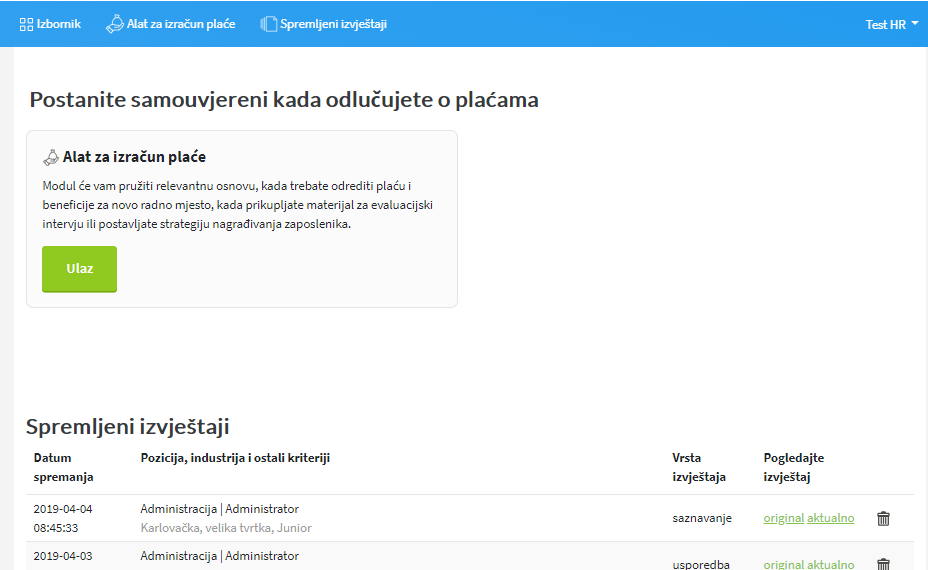928x570 pixels.
Task: Click heading Postanite samouvjereni kada odlučujete o plaćama
Action: coord(284,99)
